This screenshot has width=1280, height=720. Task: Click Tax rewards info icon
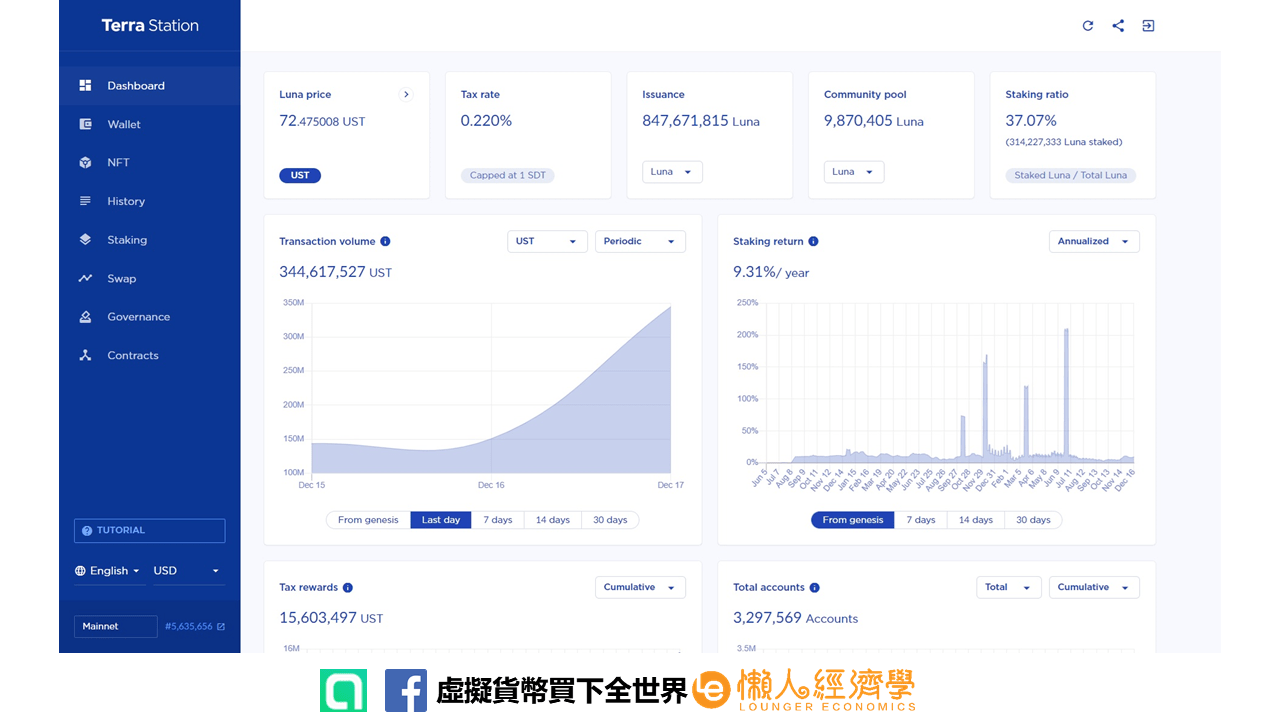click(x=348, y=588)
